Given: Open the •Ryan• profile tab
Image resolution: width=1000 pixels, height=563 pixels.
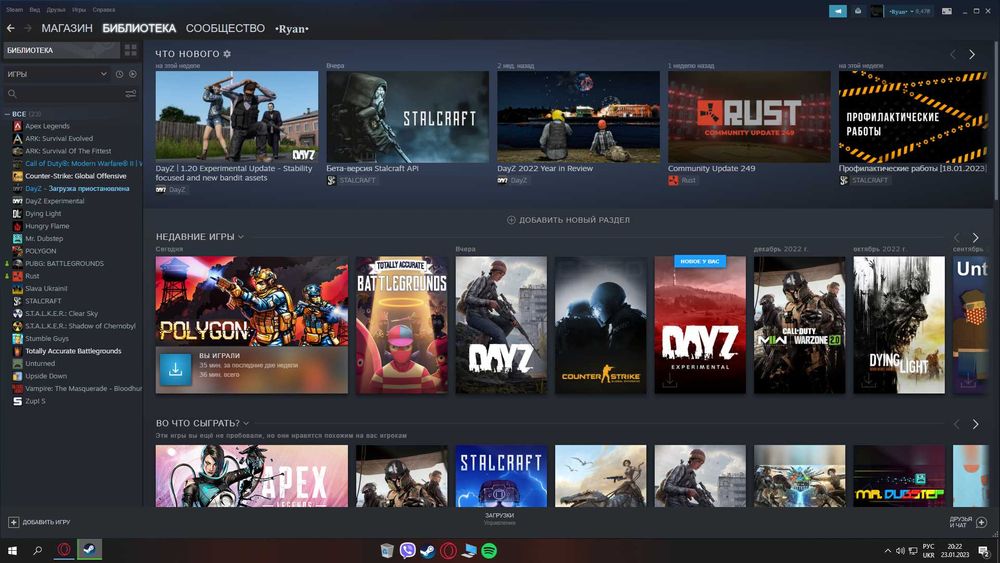Looking at the screenshot, I should tap(292, 29).
